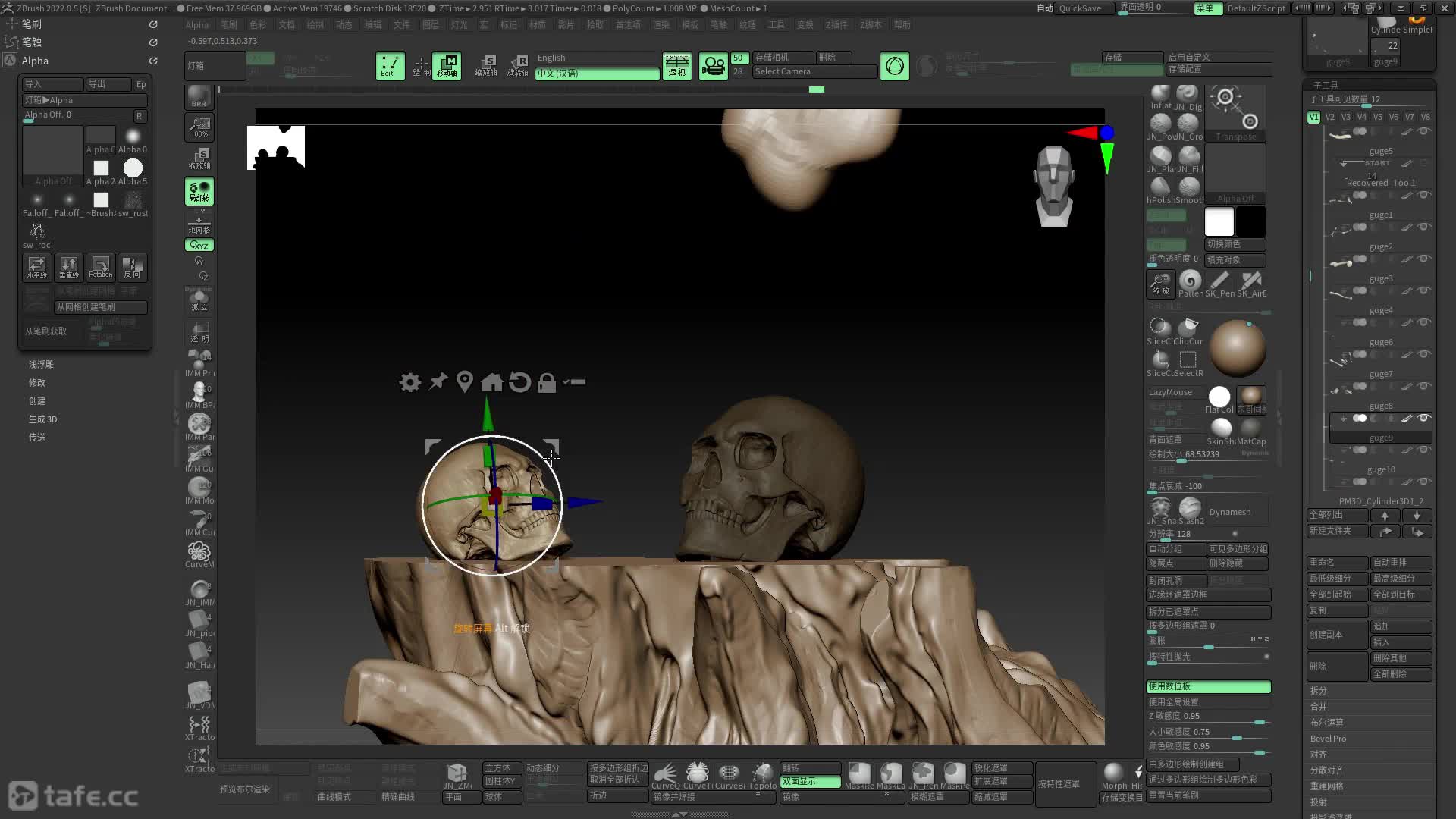The image size is (1456, 819).
Task: Click gizmo customize gear icon
Action: (410, 382)
